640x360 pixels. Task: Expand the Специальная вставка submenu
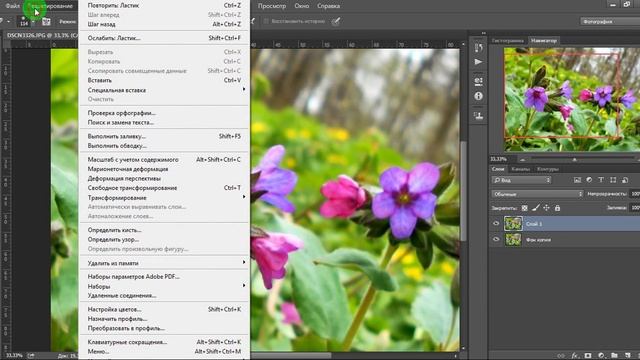click(x=165, y=90)
